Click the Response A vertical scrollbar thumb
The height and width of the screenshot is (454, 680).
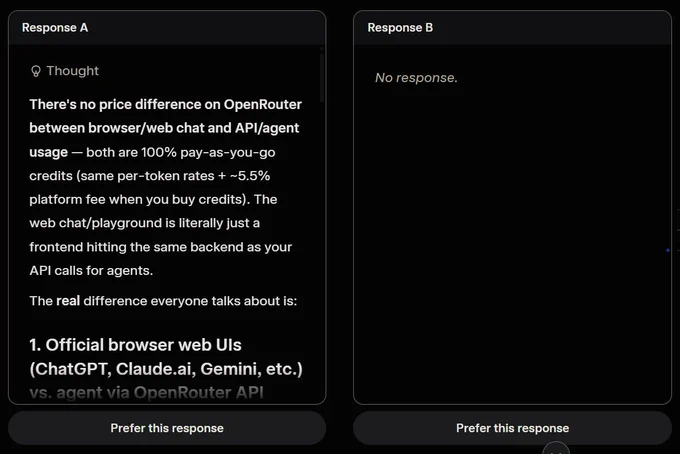tap(322, 75)
